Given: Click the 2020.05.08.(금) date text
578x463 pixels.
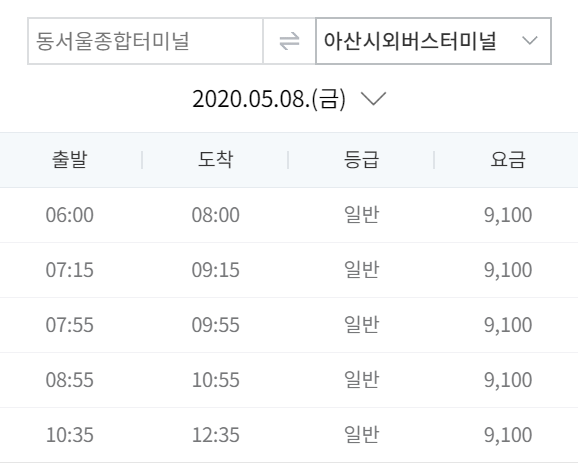Looking at the screenshot, I should tap(269, 99).
